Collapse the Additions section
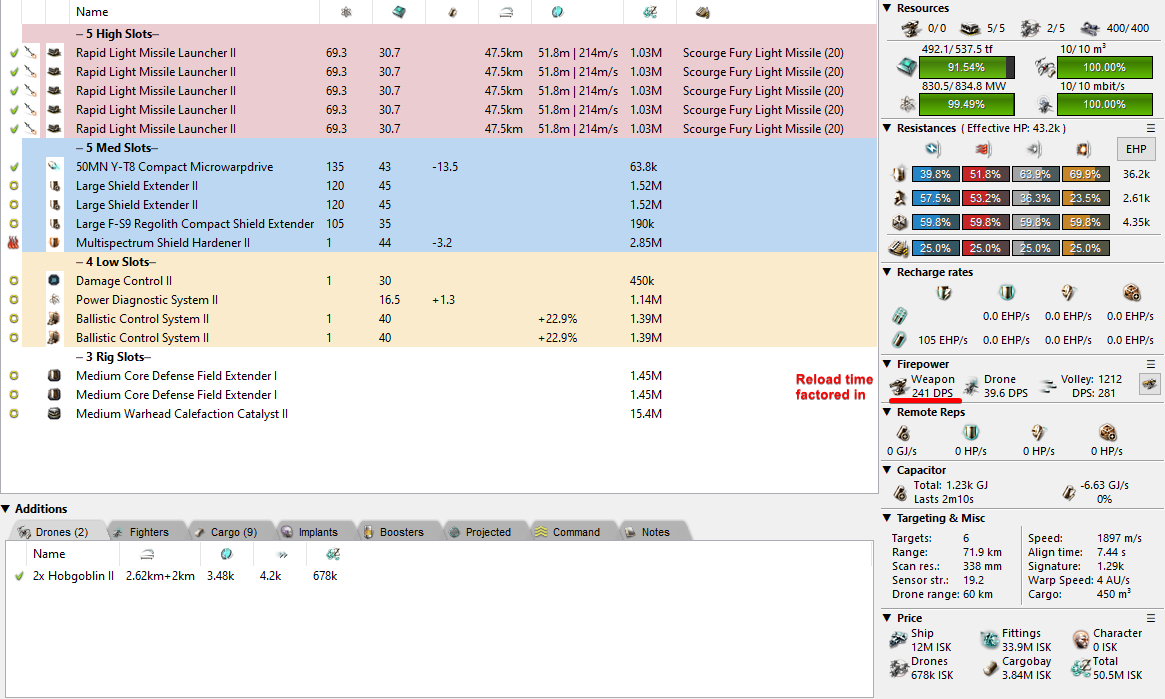The height and width of the screenshot is (699, 1165). [x=6, y=509]
